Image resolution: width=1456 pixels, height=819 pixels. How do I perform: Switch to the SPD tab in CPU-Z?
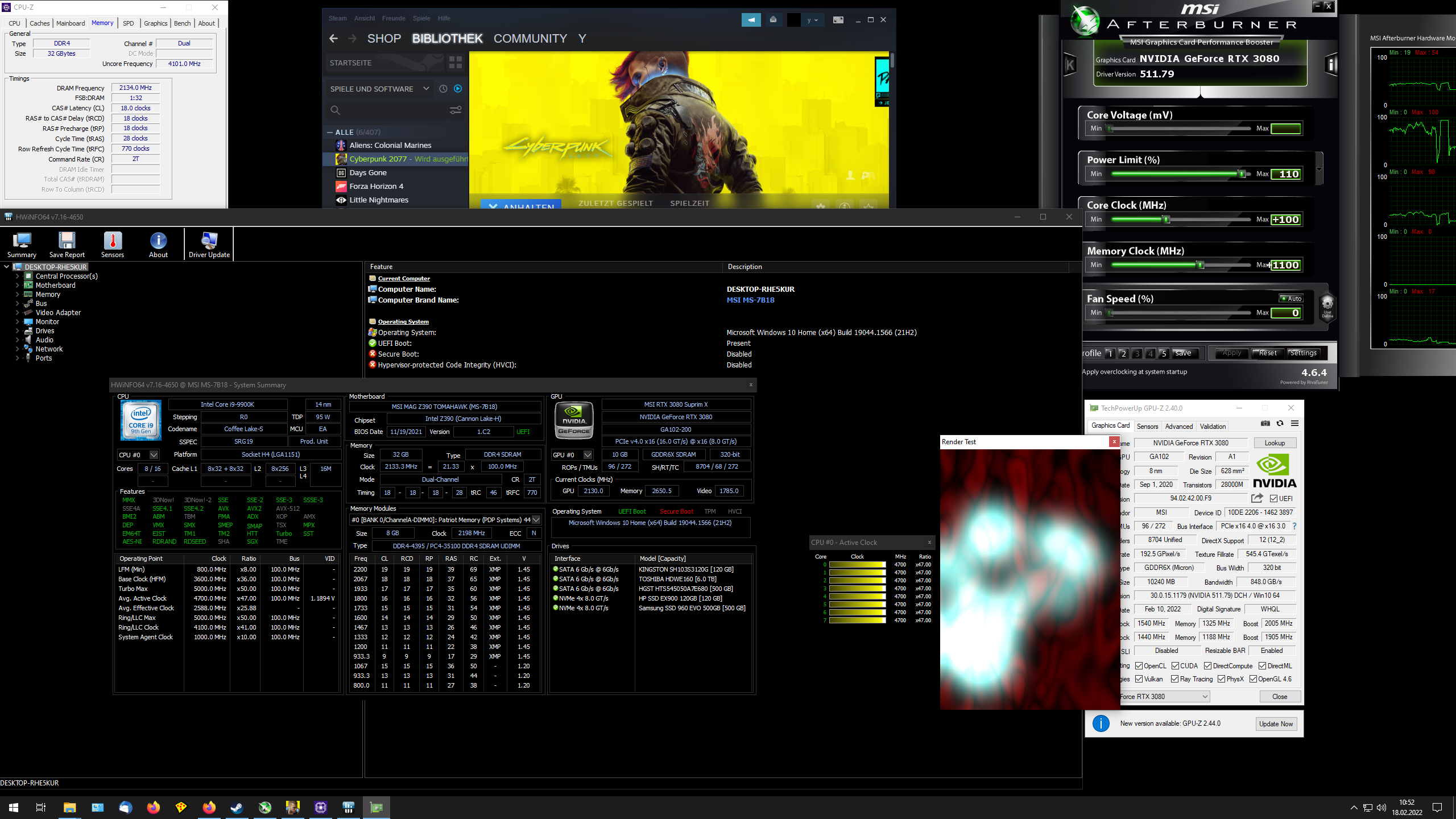(129, 23)
